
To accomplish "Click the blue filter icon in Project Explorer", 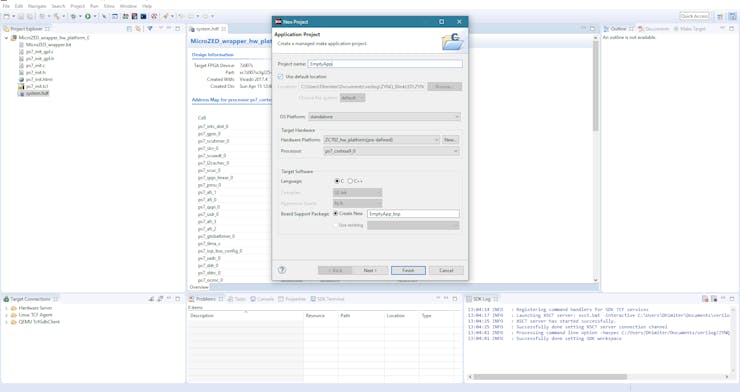I will pos(150,29).
